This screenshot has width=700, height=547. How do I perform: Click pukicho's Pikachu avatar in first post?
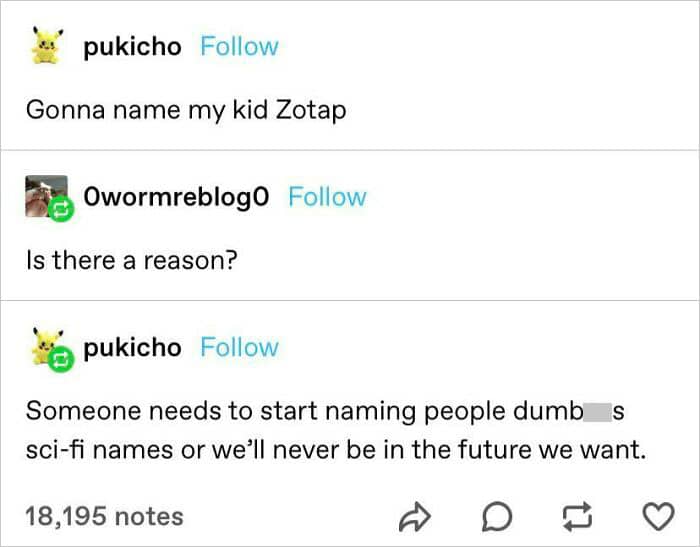click(47, 45)
